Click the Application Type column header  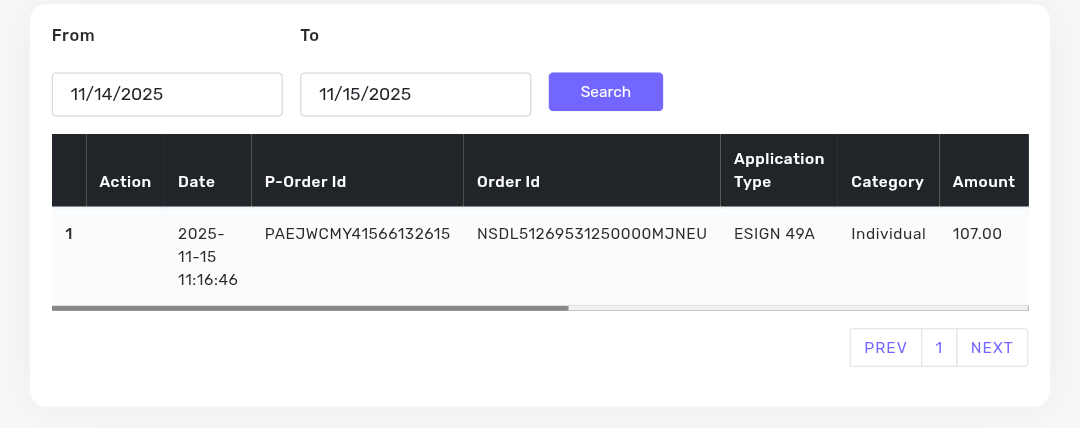pyautogui.click(x=779, y=171)
